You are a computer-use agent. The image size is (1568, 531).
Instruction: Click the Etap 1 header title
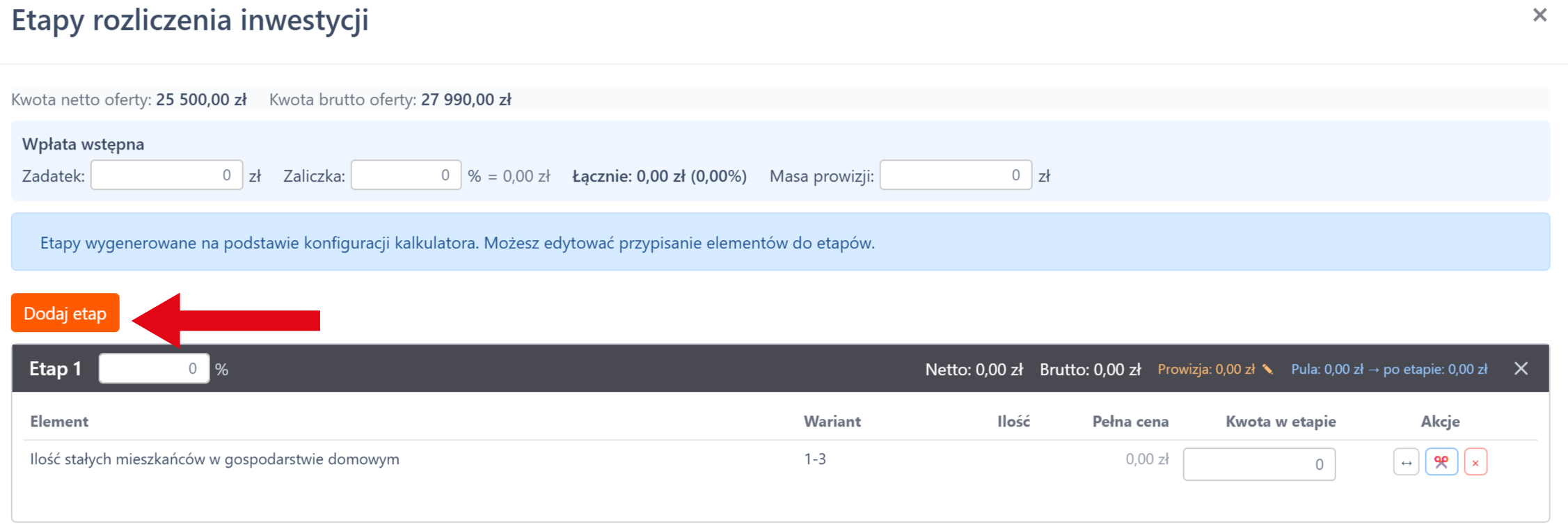pos(55,369)
